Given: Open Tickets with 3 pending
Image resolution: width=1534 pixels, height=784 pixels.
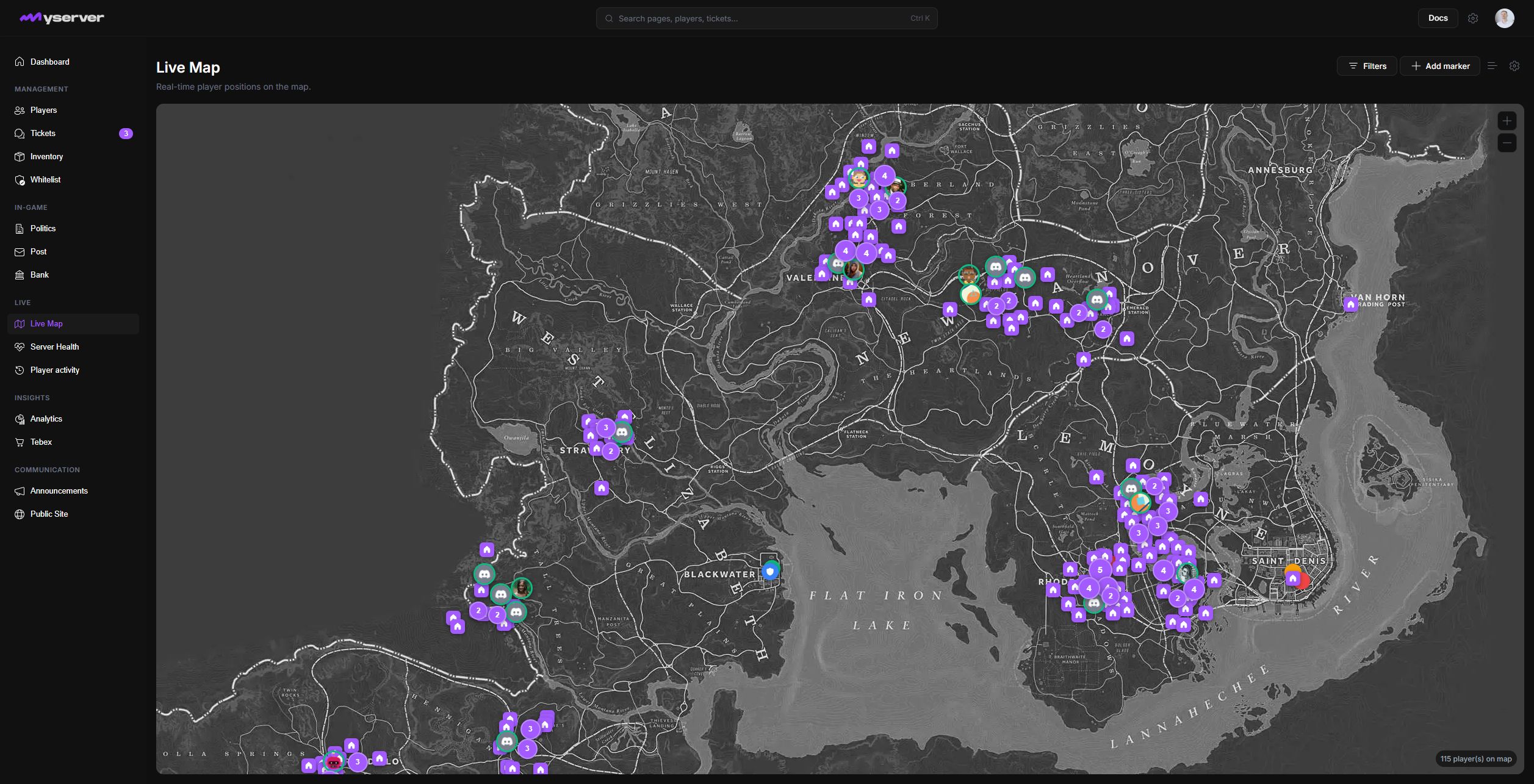Looking at the screenshot, I should (73, 133).
